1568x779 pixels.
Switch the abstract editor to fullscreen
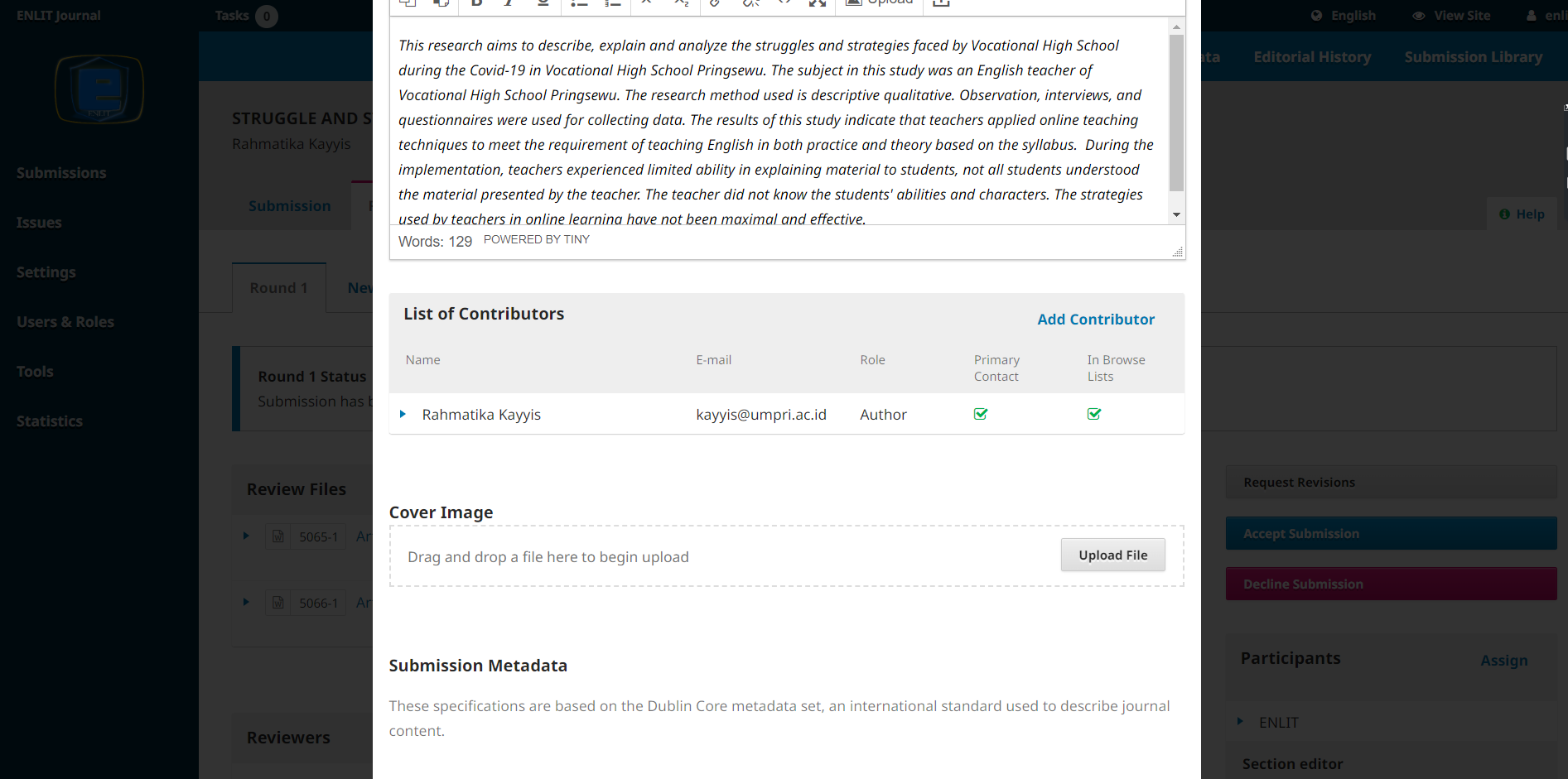click(818, 2)
